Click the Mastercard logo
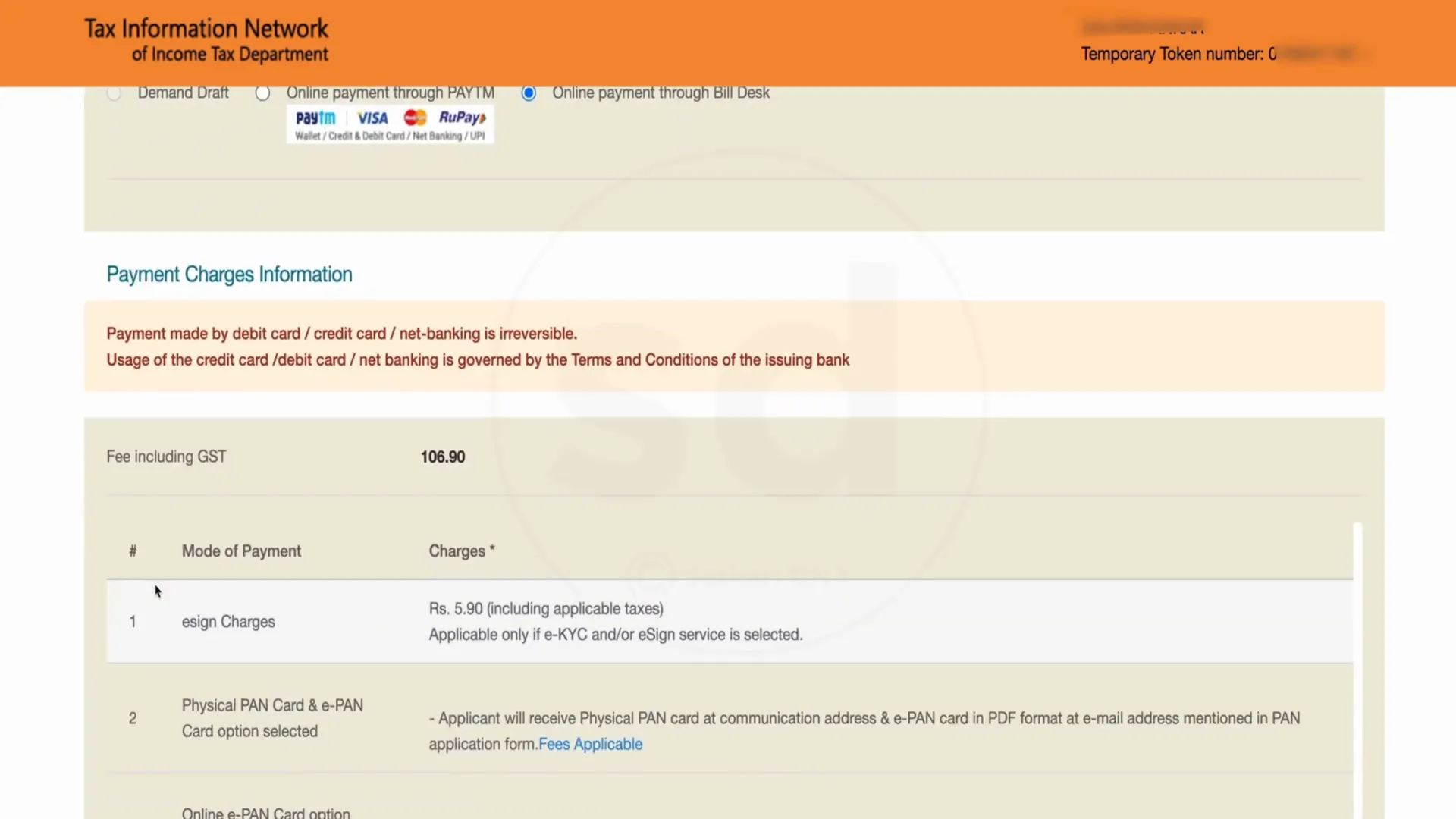 tap(415, 118)
